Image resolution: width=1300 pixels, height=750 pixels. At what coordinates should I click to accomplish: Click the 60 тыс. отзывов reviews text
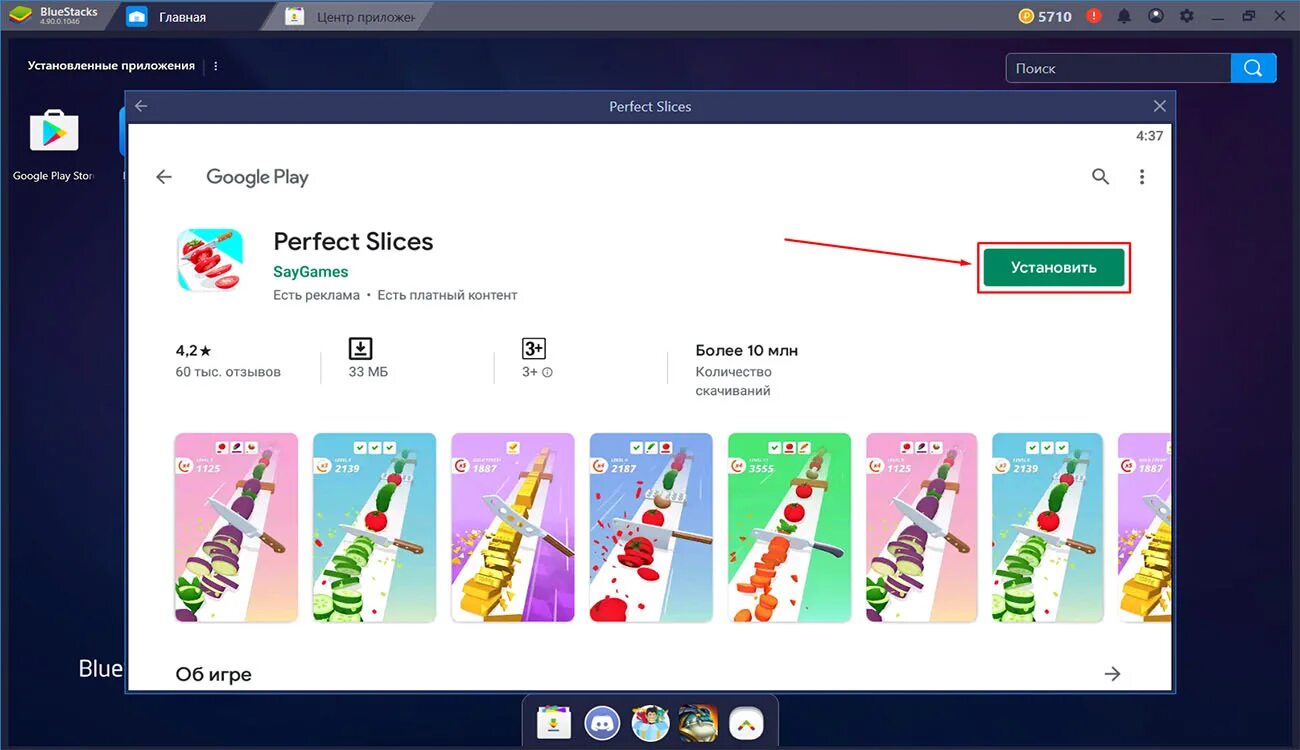coord(228,372)
